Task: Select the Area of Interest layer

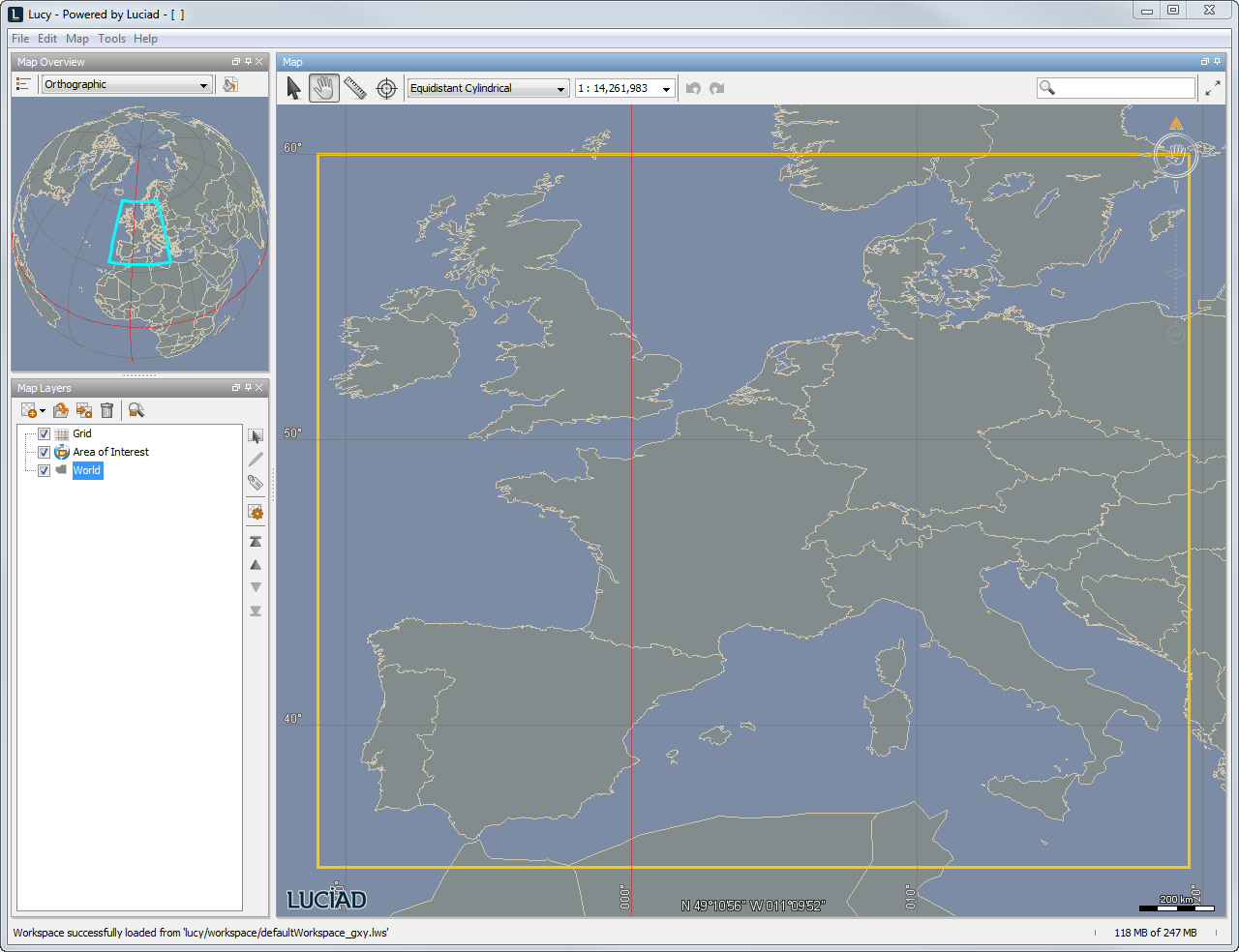Action: (110, 452)
